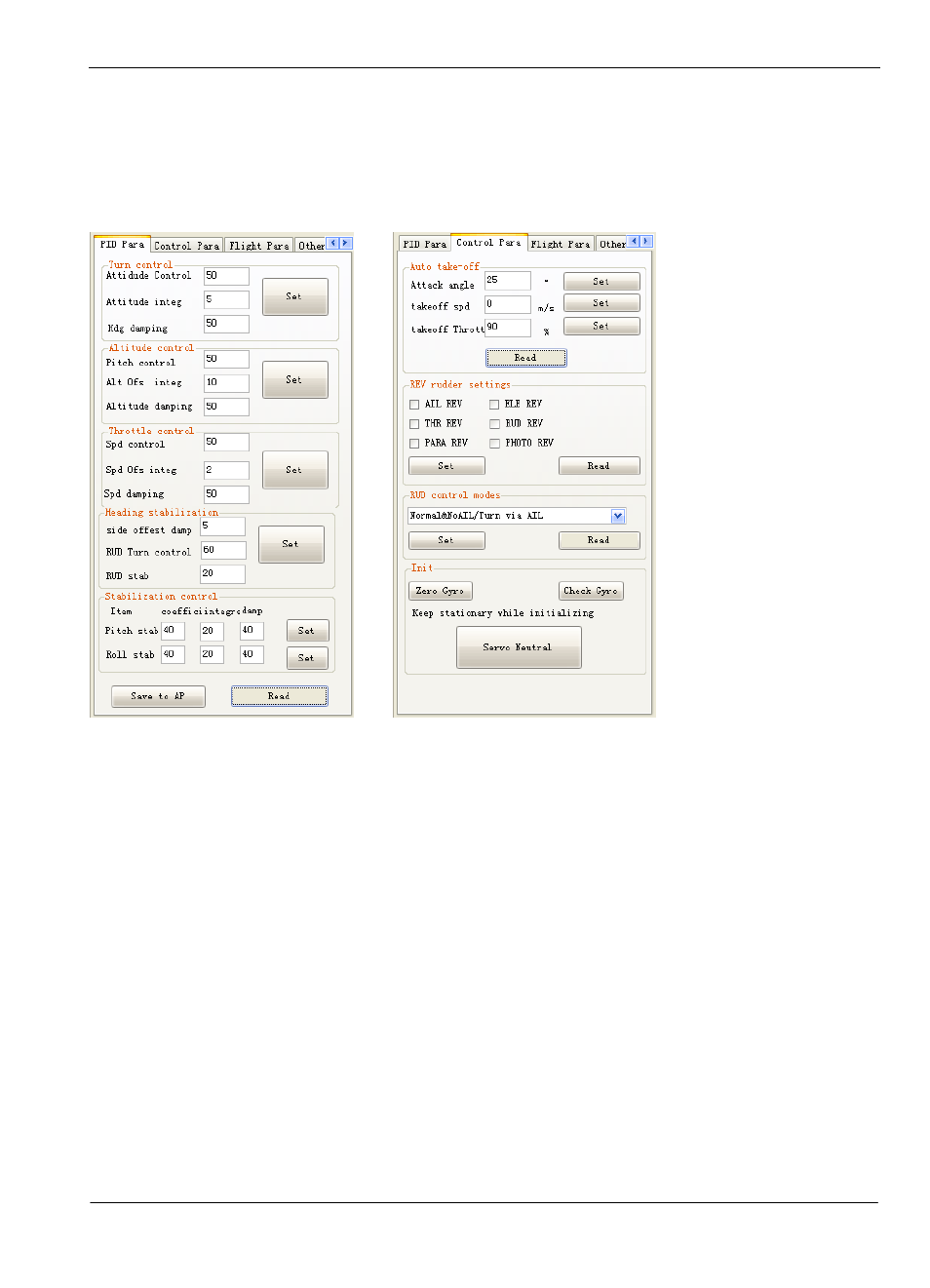930x1288 pixels.
Task: Click Set in Heading stabilization group
Action: pyautogui.click(x=291, y=544)
